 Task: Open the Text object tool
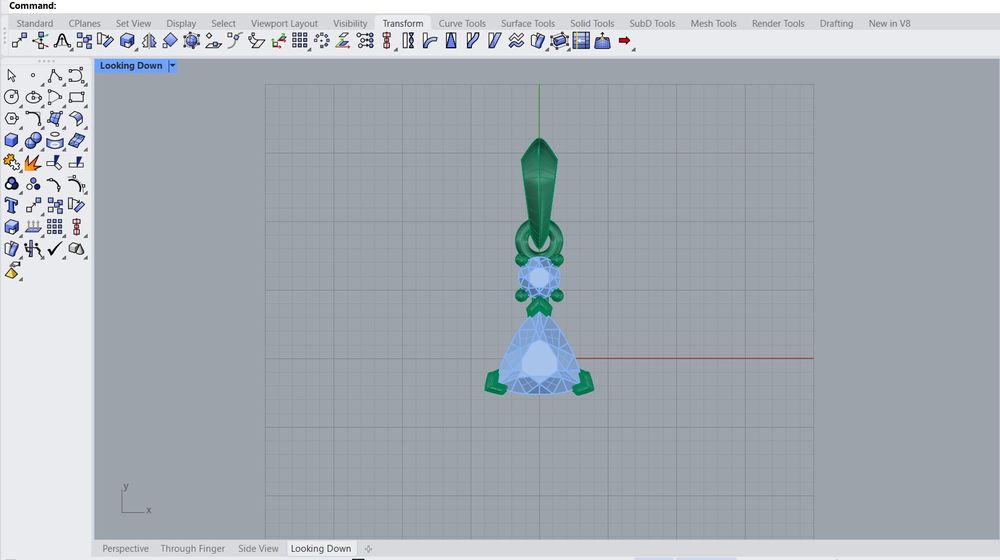point(12,206)
